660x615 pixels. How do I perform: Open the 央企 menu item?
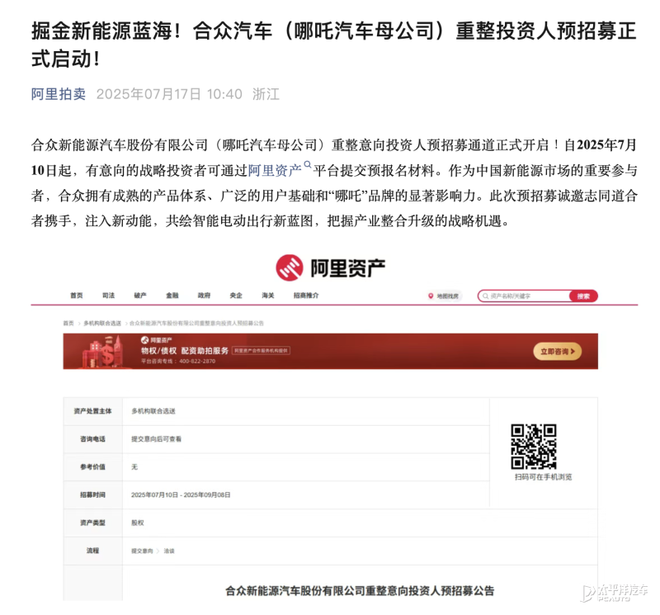(236, 296)
